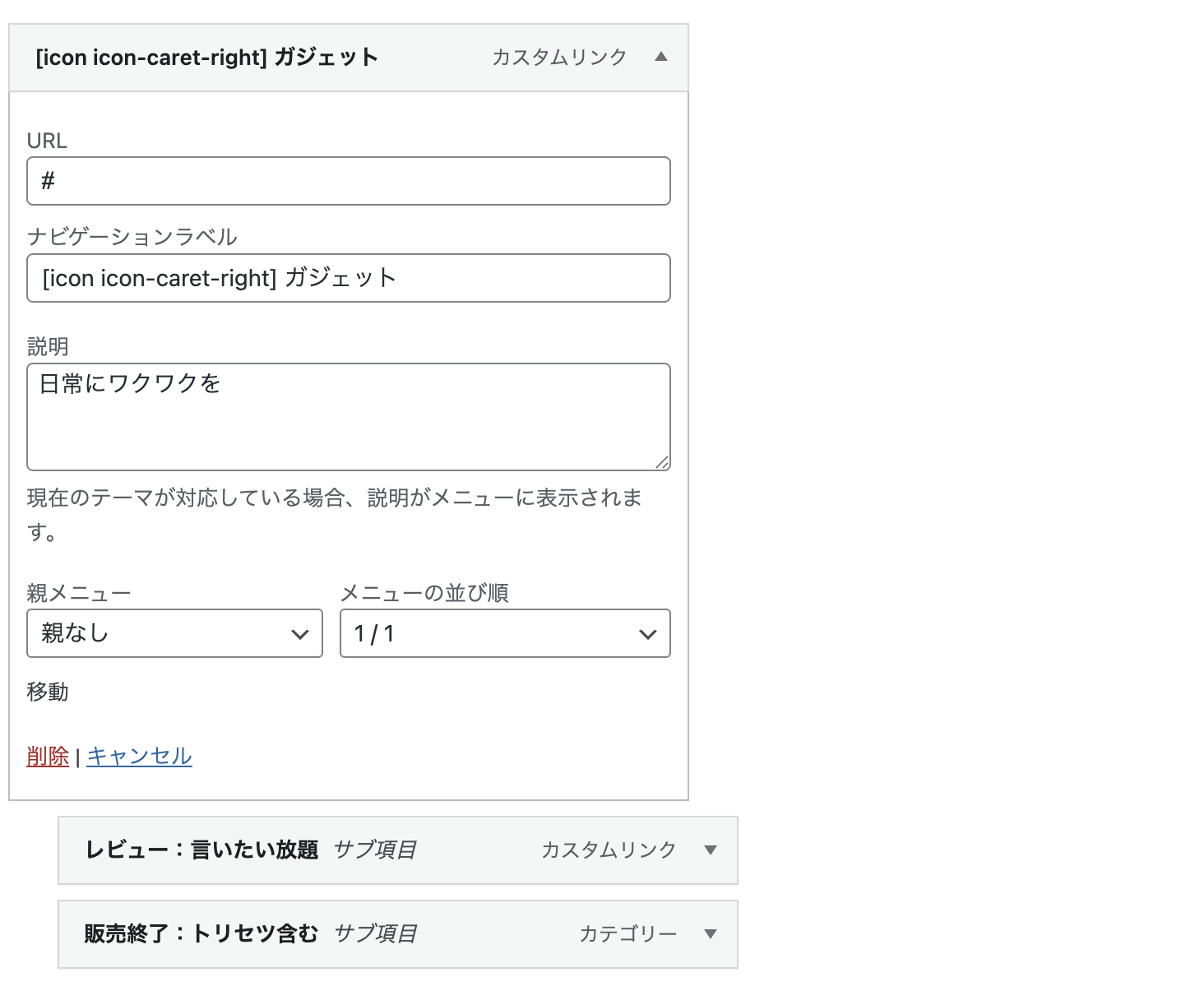Click the カテゴリー type label on 販売終了 item
This screenshot has width=1204, height=1000.
coord(628,934)
